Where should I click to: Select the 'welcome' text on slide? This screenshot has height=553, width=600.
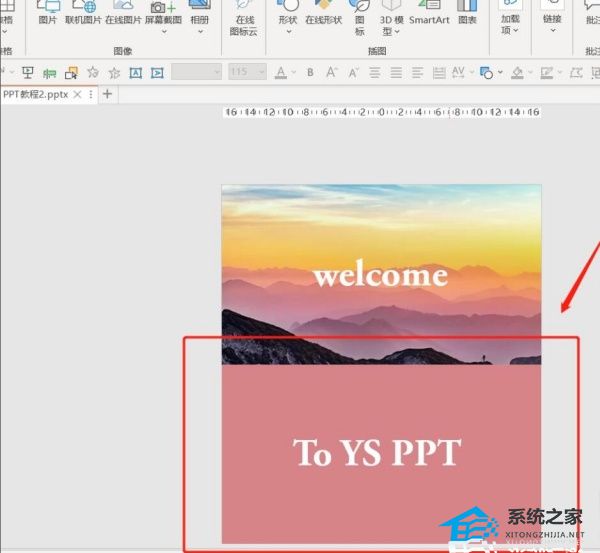coord(380,274)
